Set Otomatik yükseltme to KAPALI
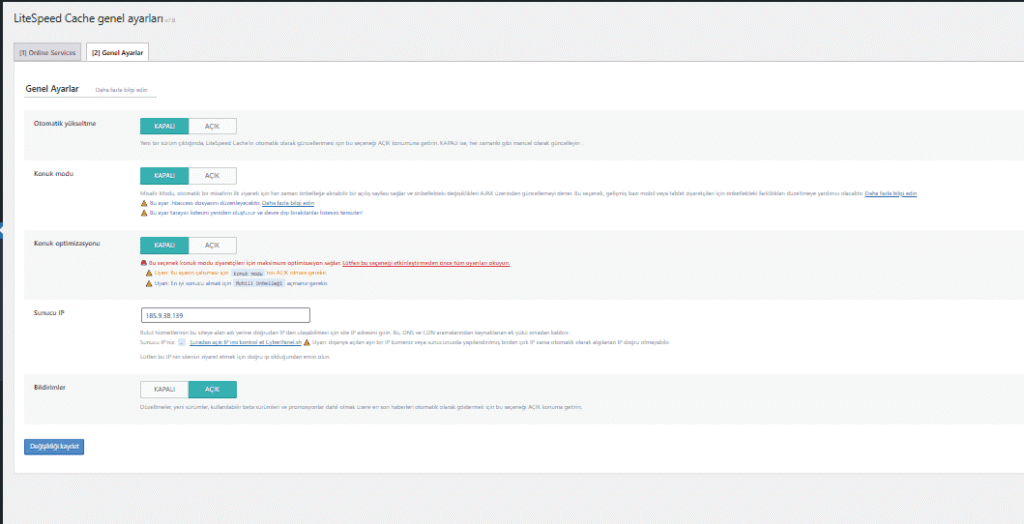This screenshot has height=524, width=1024. click(x=164, y=126)
